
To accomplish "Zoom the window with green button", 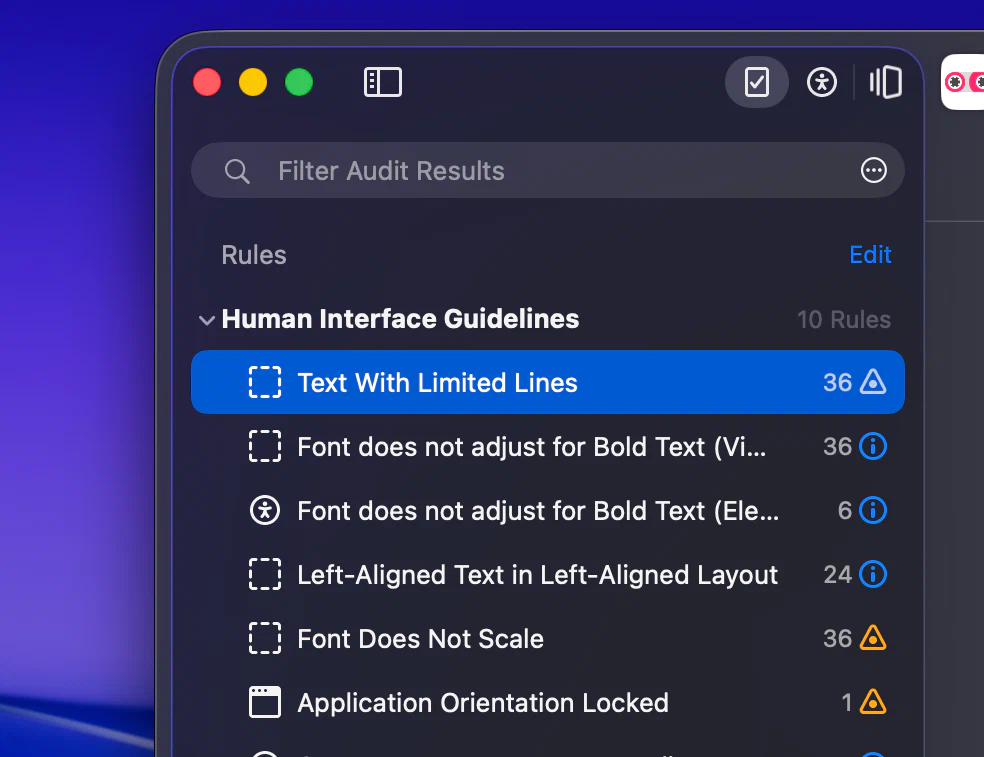I will (299, 82).
